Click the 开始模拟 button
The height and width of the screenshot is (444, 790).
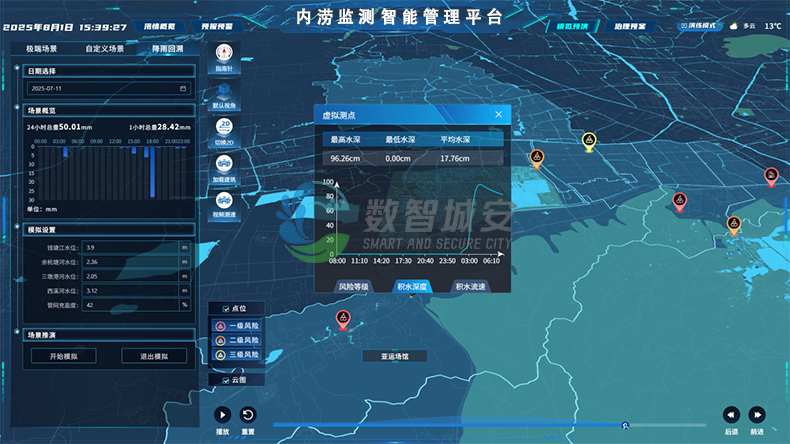coord(62,356)
